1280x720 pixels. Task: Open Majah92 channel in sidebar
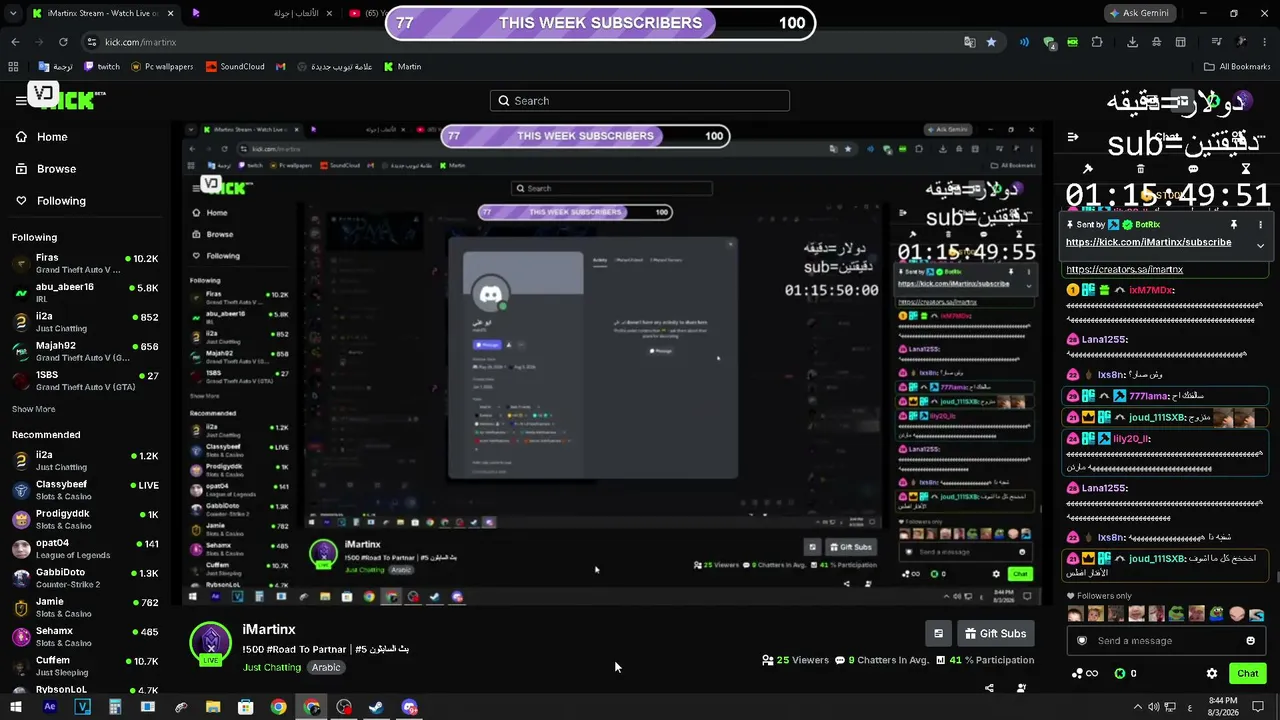84,351
